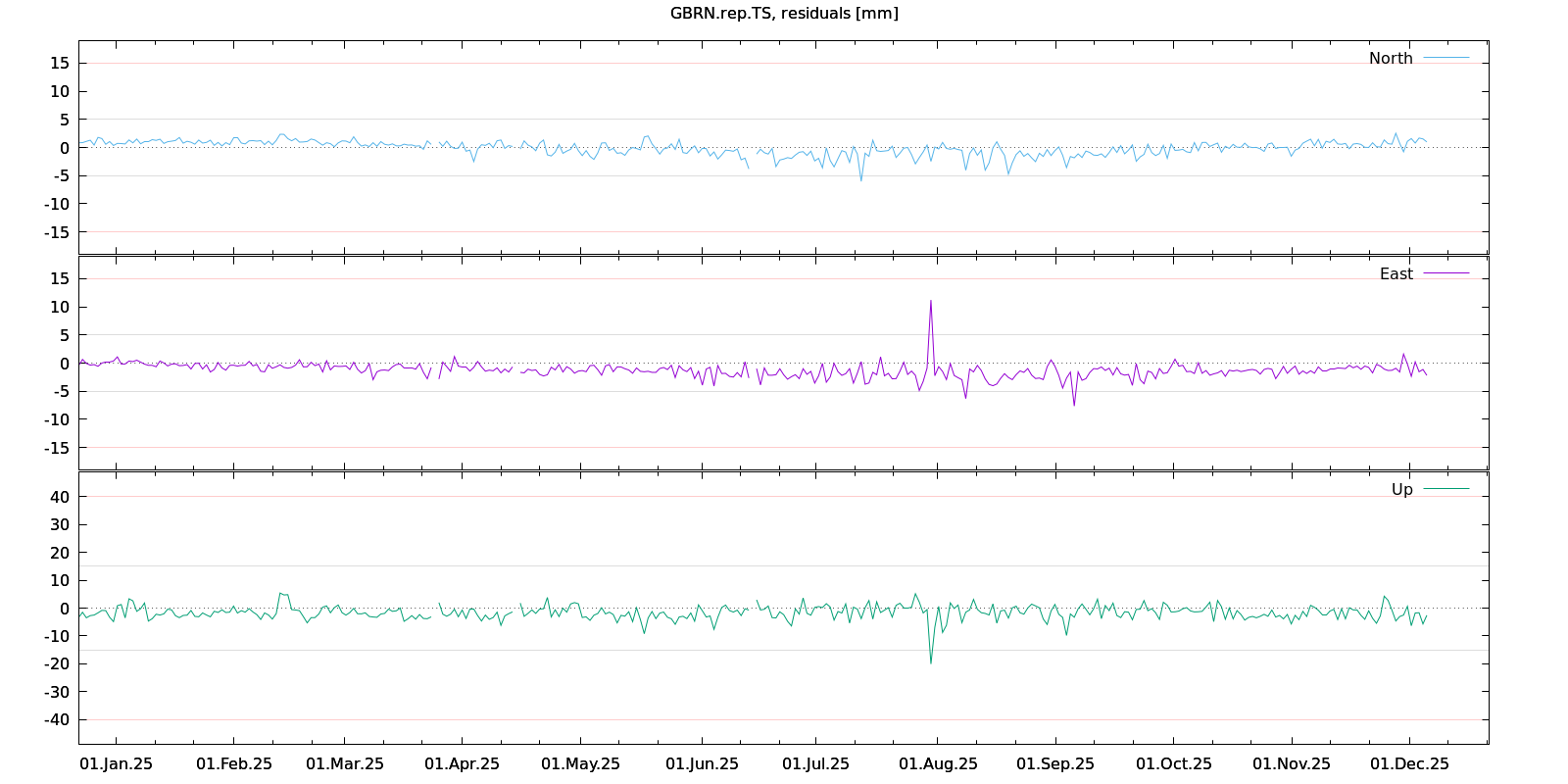Click the chart title GBRN.rep.TS residuals
Image resolution: width=1568 pixels, height=784 pixels.
pyautogui.click(x=784, y=13)
